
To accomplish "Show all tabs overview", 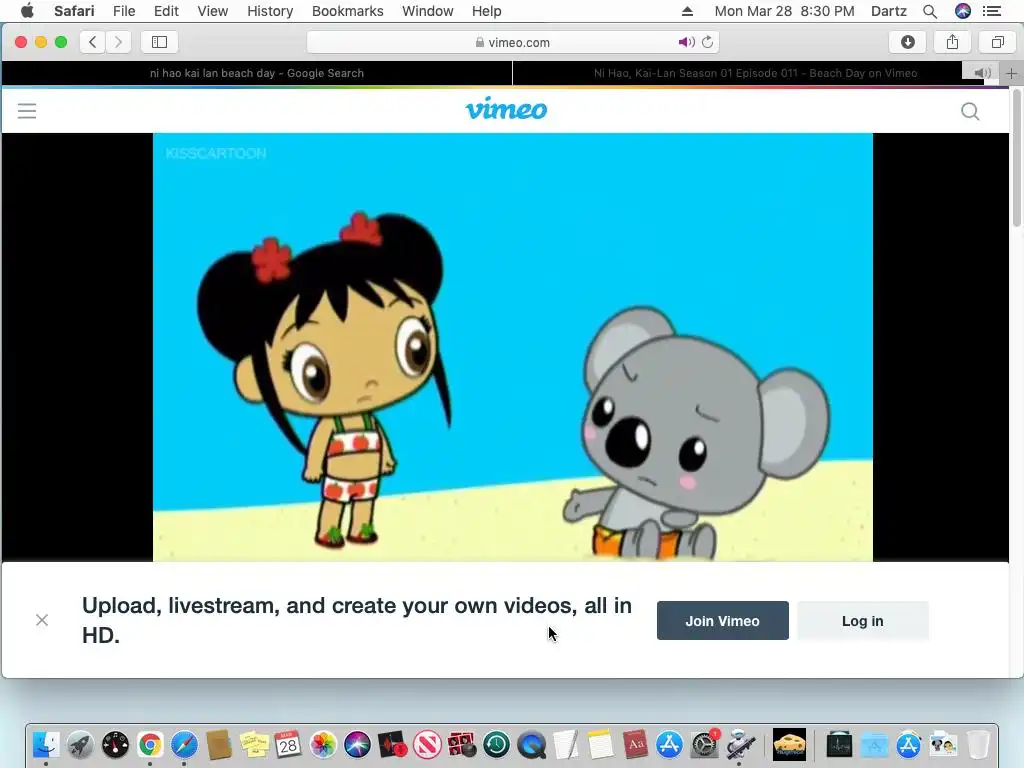I will (997, 42).
